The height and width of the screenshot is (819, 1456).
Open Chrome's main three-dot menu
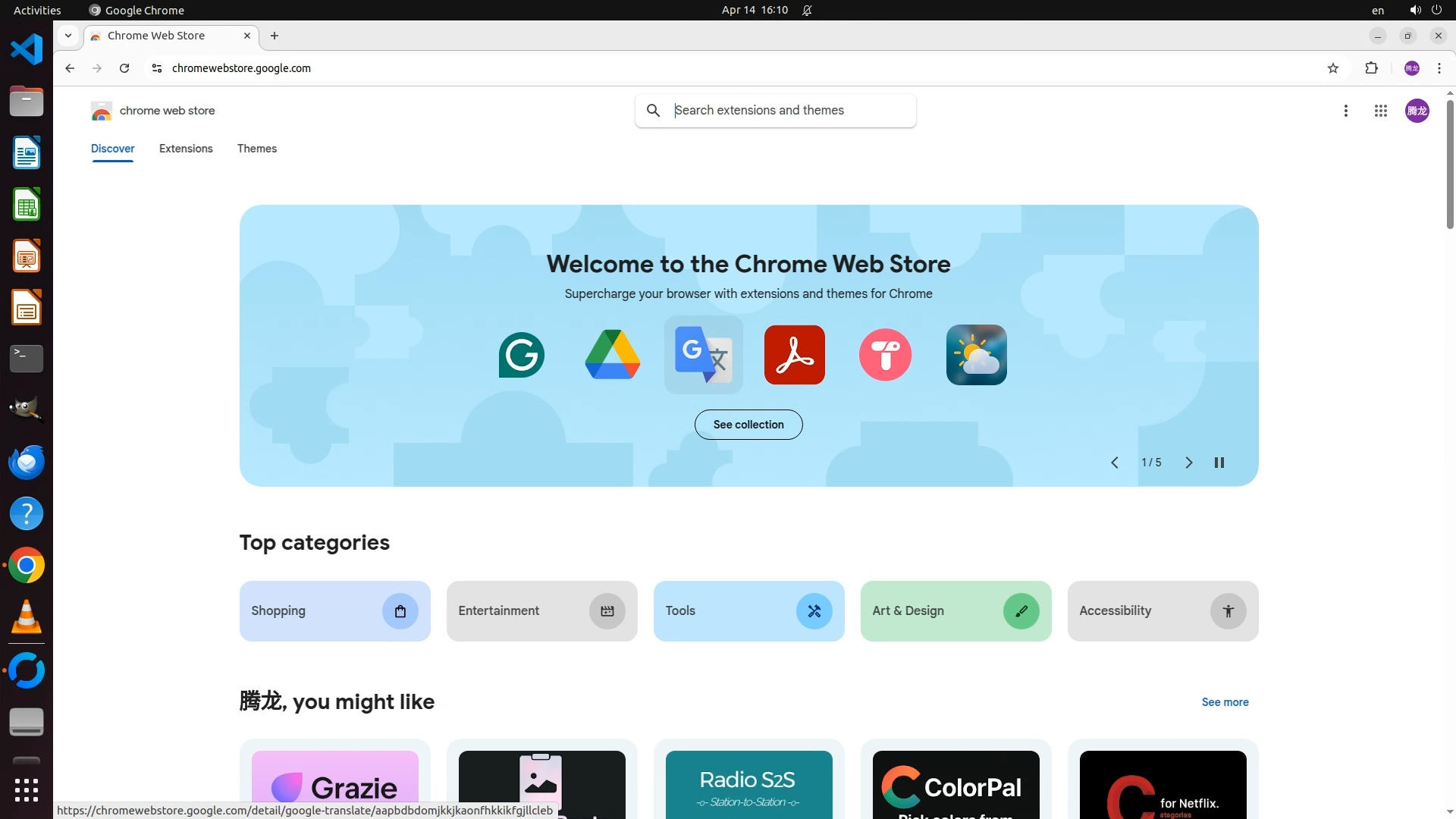(x=1439, y=68)
